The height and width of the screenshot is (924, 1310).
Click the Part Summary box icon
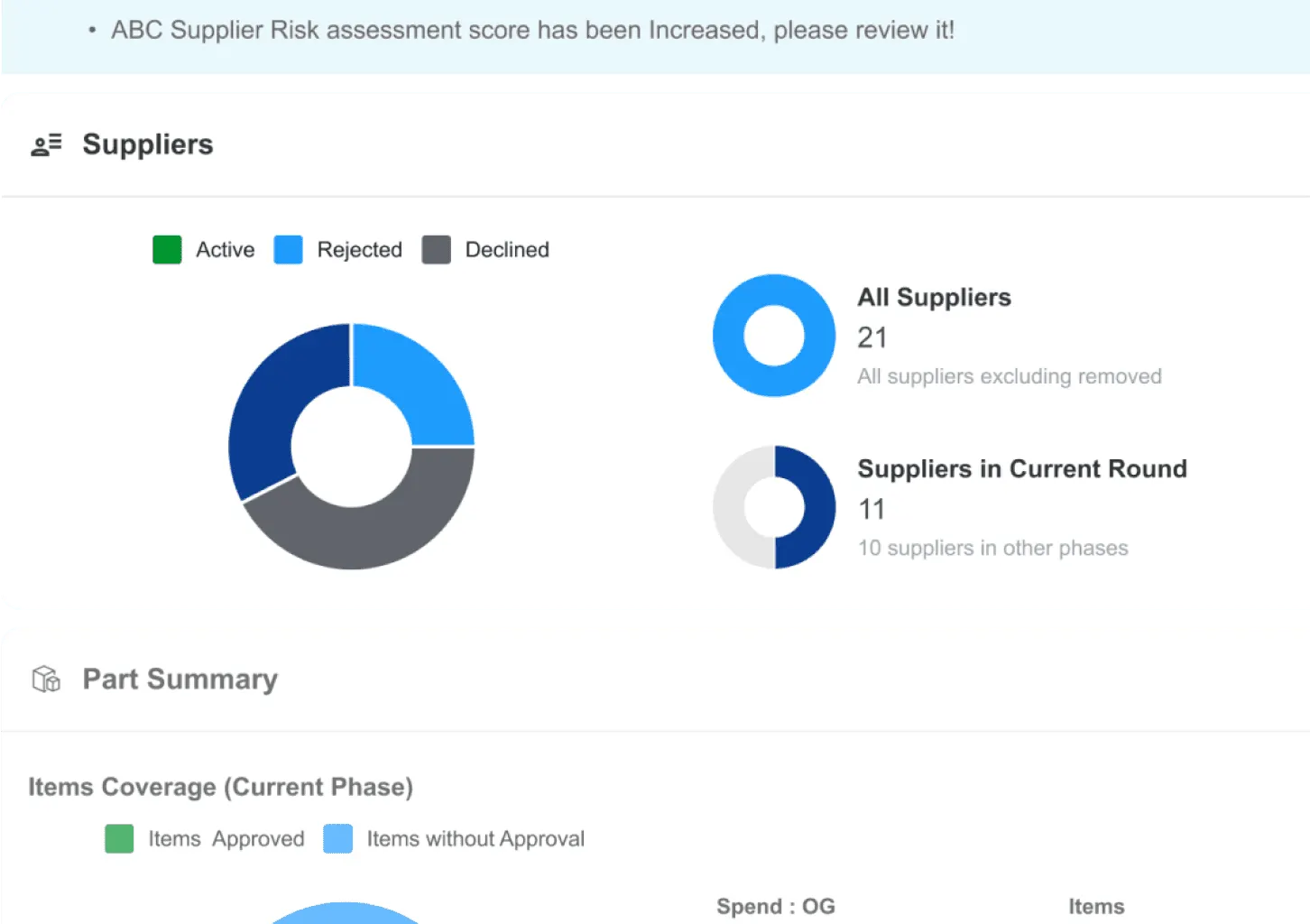46,679
